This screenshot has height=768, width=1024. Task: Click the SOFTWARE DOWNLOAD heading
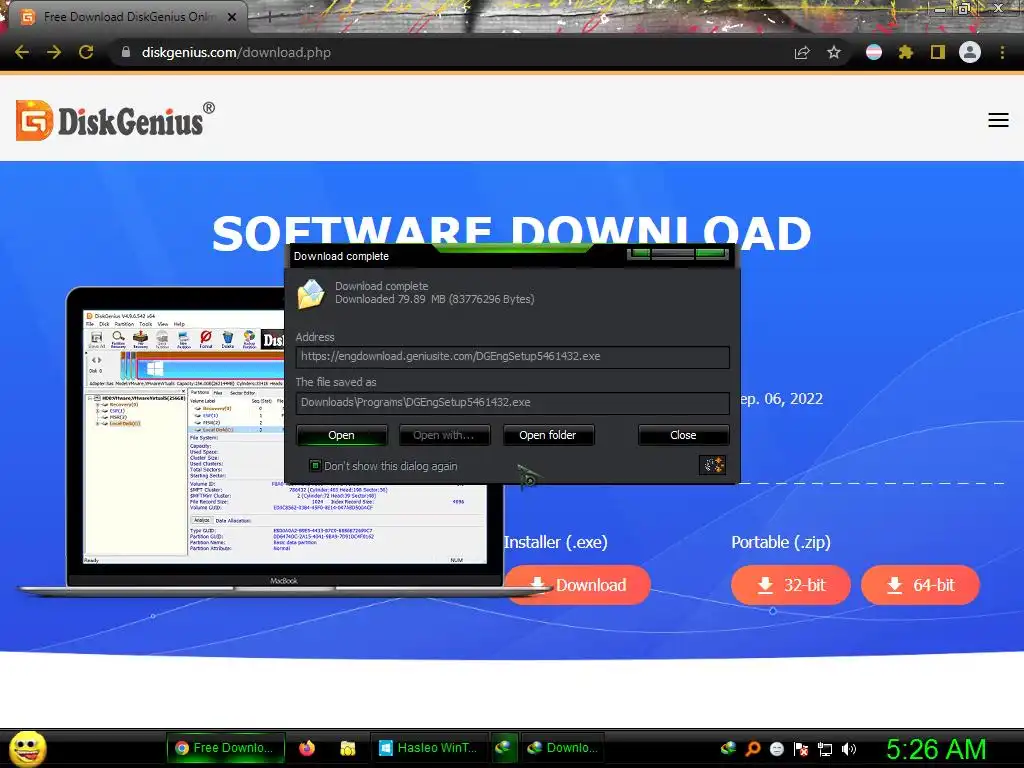click(x=511, y=233)
